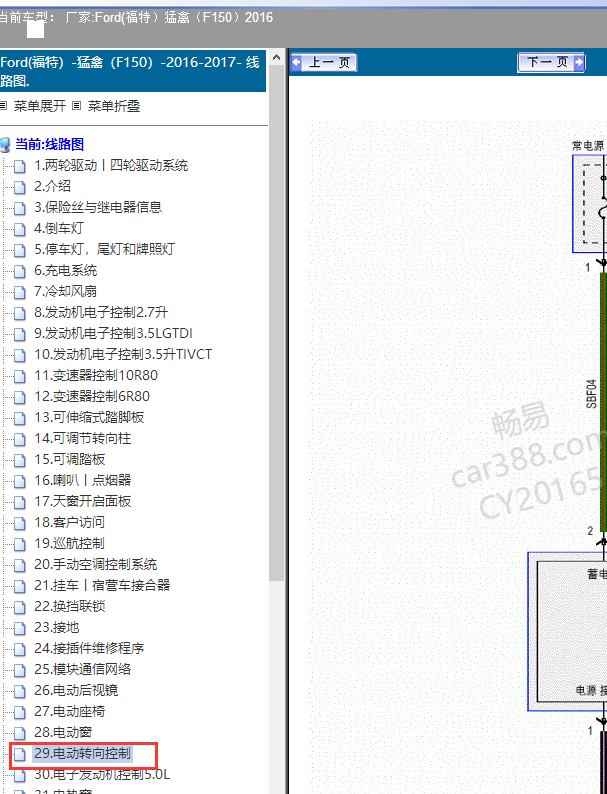
Task: Click page icon beside 23.接地
Action: pos(20,628)
